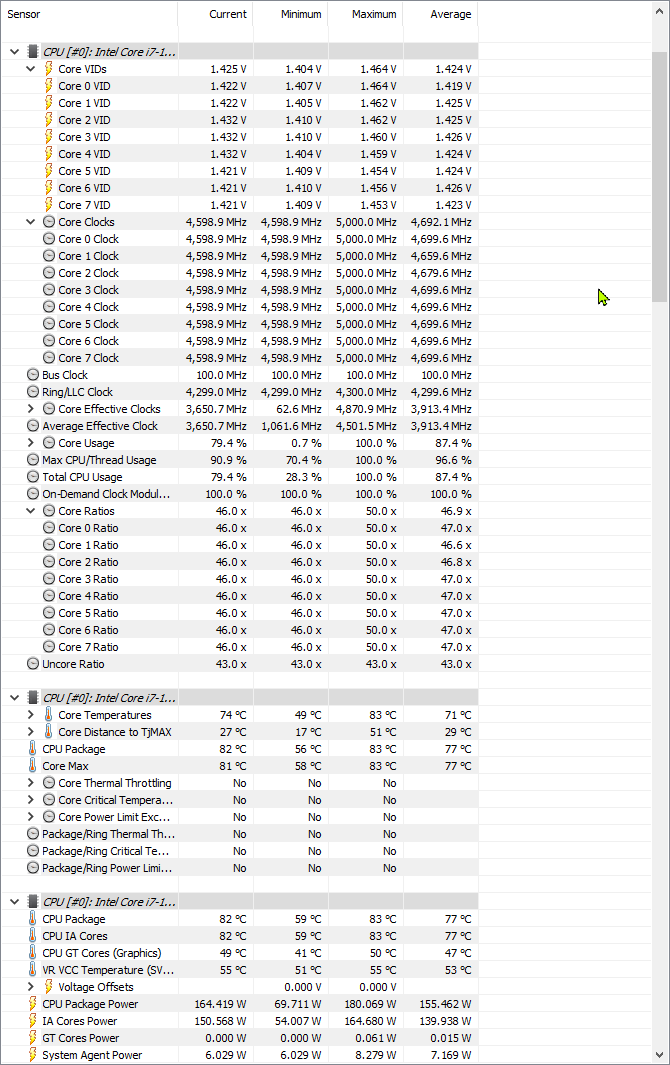Screen dimensions: 670x1065
Task: Click the clock icon beside Bus Clock
Action: [33, 375]
